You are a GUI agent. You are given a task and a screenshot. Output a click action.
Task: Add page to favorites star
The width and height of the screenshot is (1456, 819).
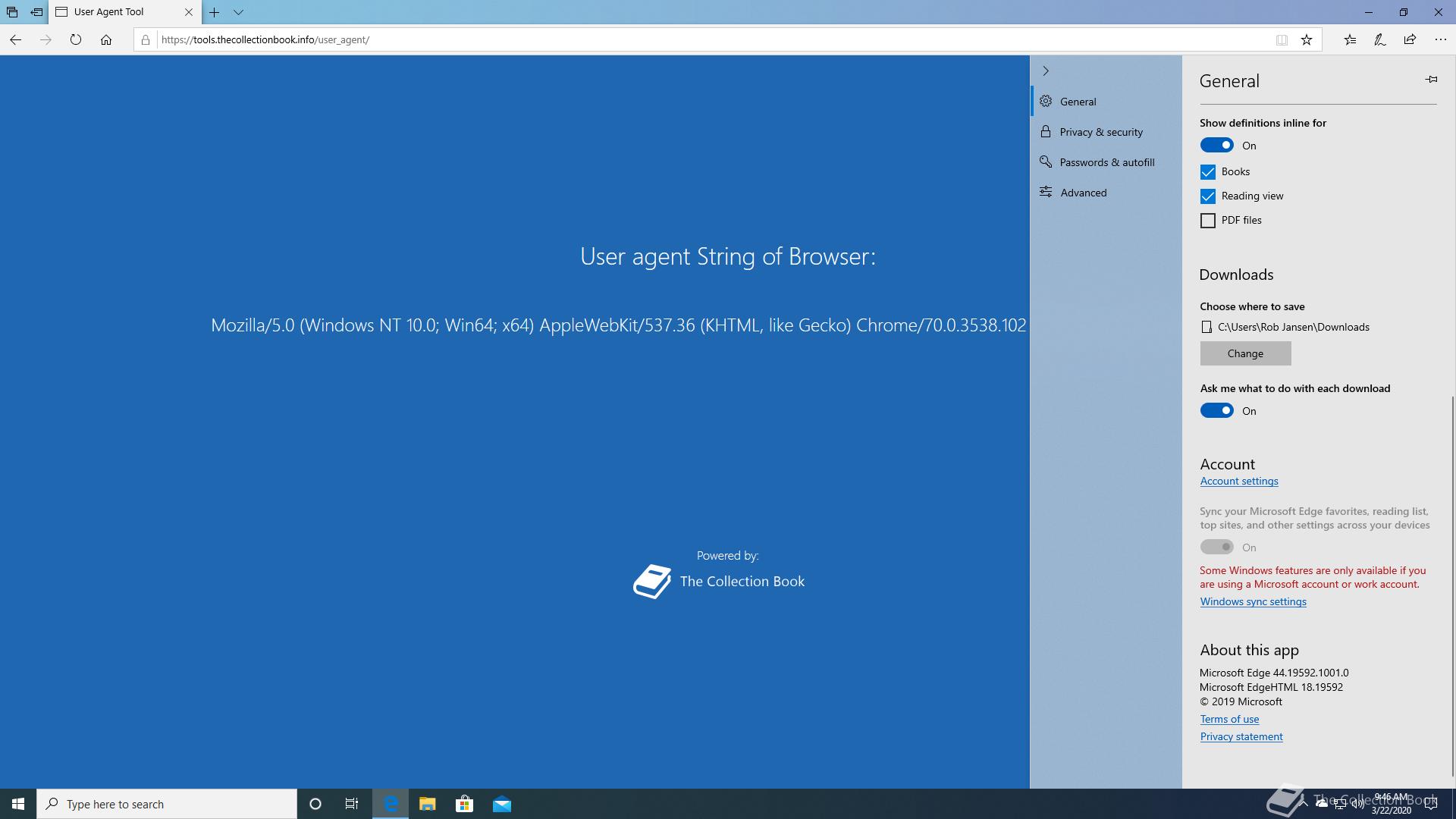(1307, 40)
